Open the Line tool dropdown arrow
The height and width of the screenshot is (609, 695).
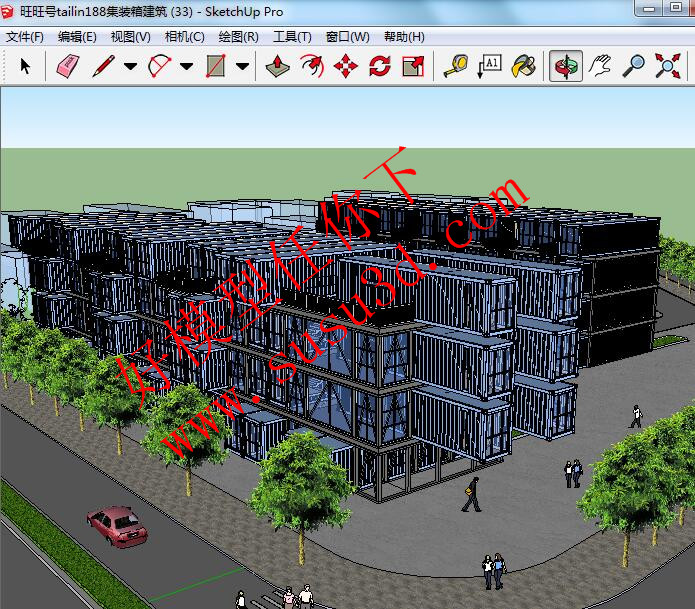[130, 66]
